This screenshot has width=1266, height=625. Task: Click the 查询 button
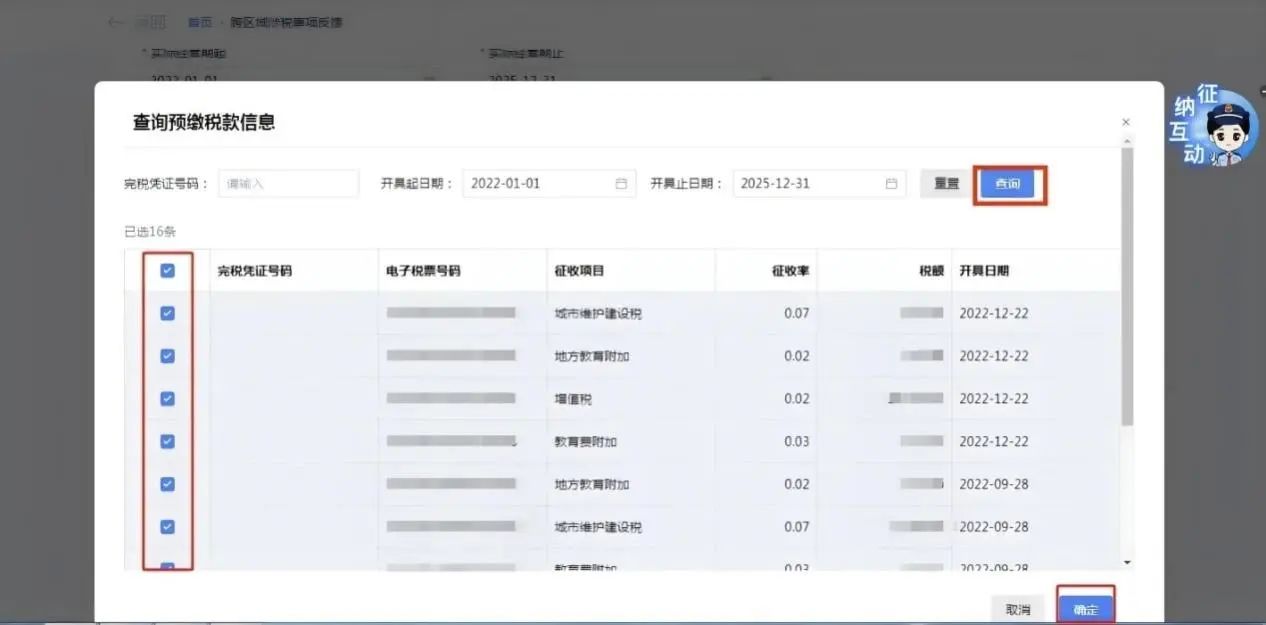[1007, 184]
